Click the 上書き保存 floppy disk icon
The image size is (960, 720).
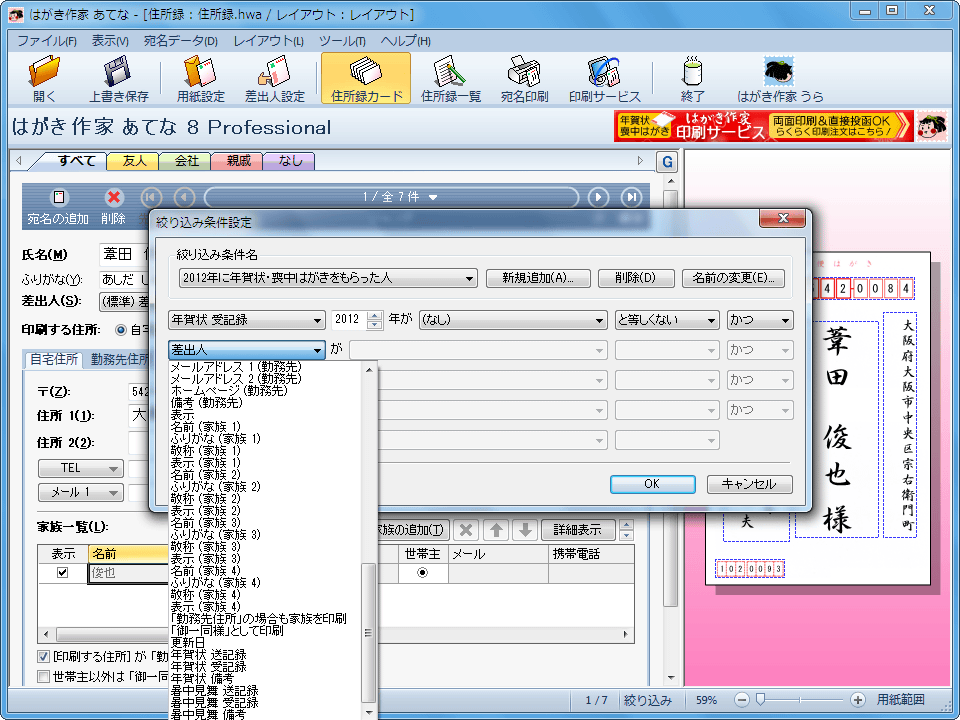(x=119, y=78)
